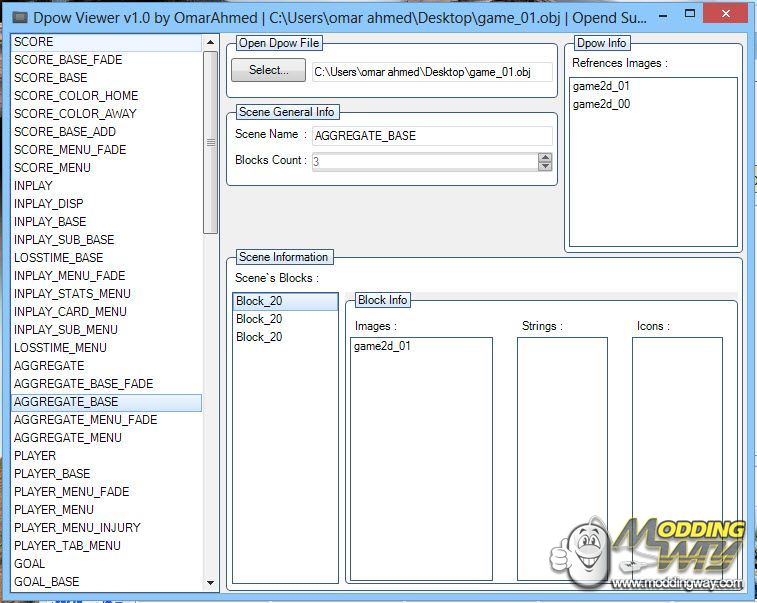Screen dimensions: 757x603
Task: Select game2d_00 in Refrences Images list
Action: coord(601,104)
